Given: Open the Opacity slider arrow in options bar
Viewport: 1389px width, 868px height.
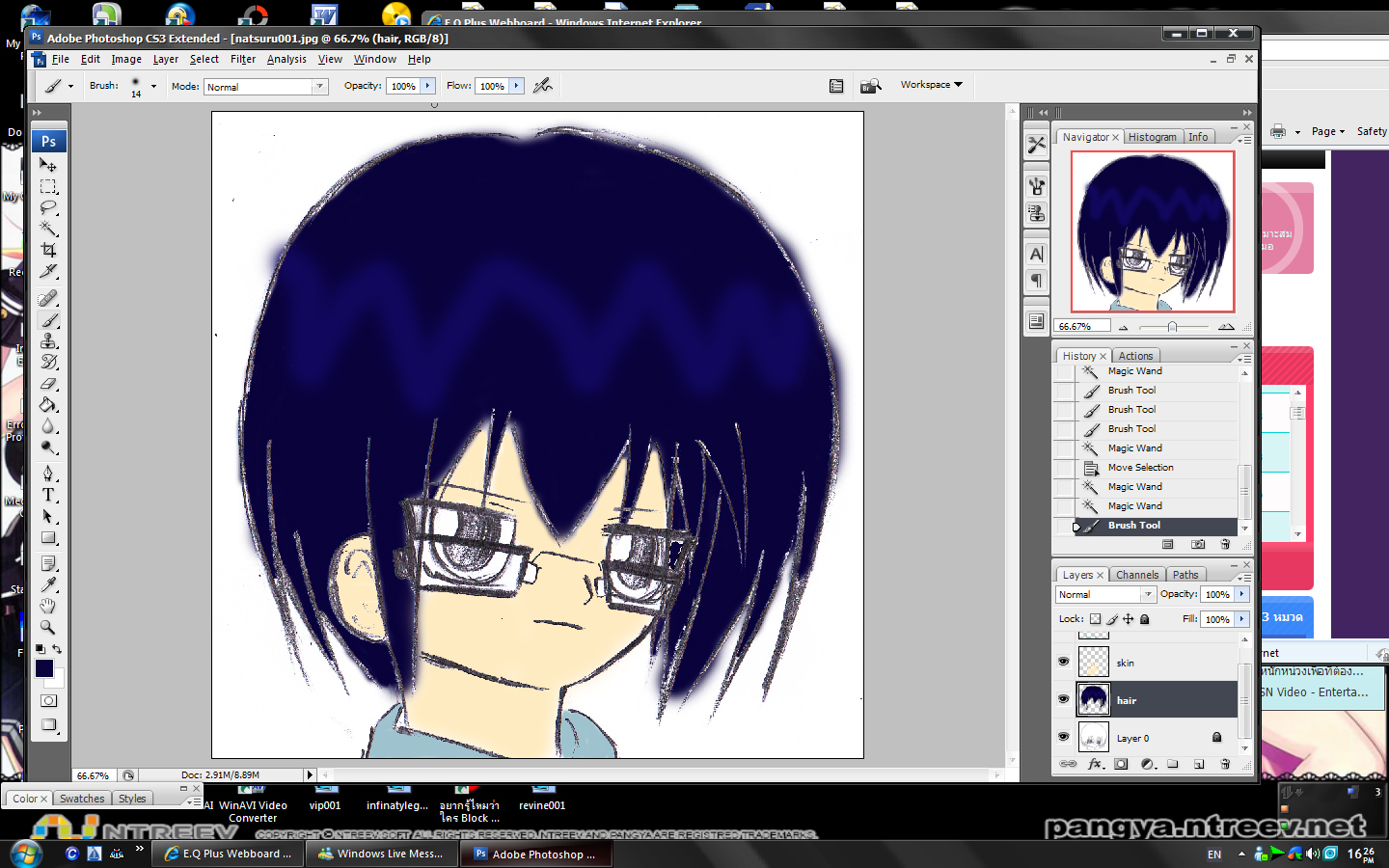Looking at the screenshot, I should [x=427, y=86].
